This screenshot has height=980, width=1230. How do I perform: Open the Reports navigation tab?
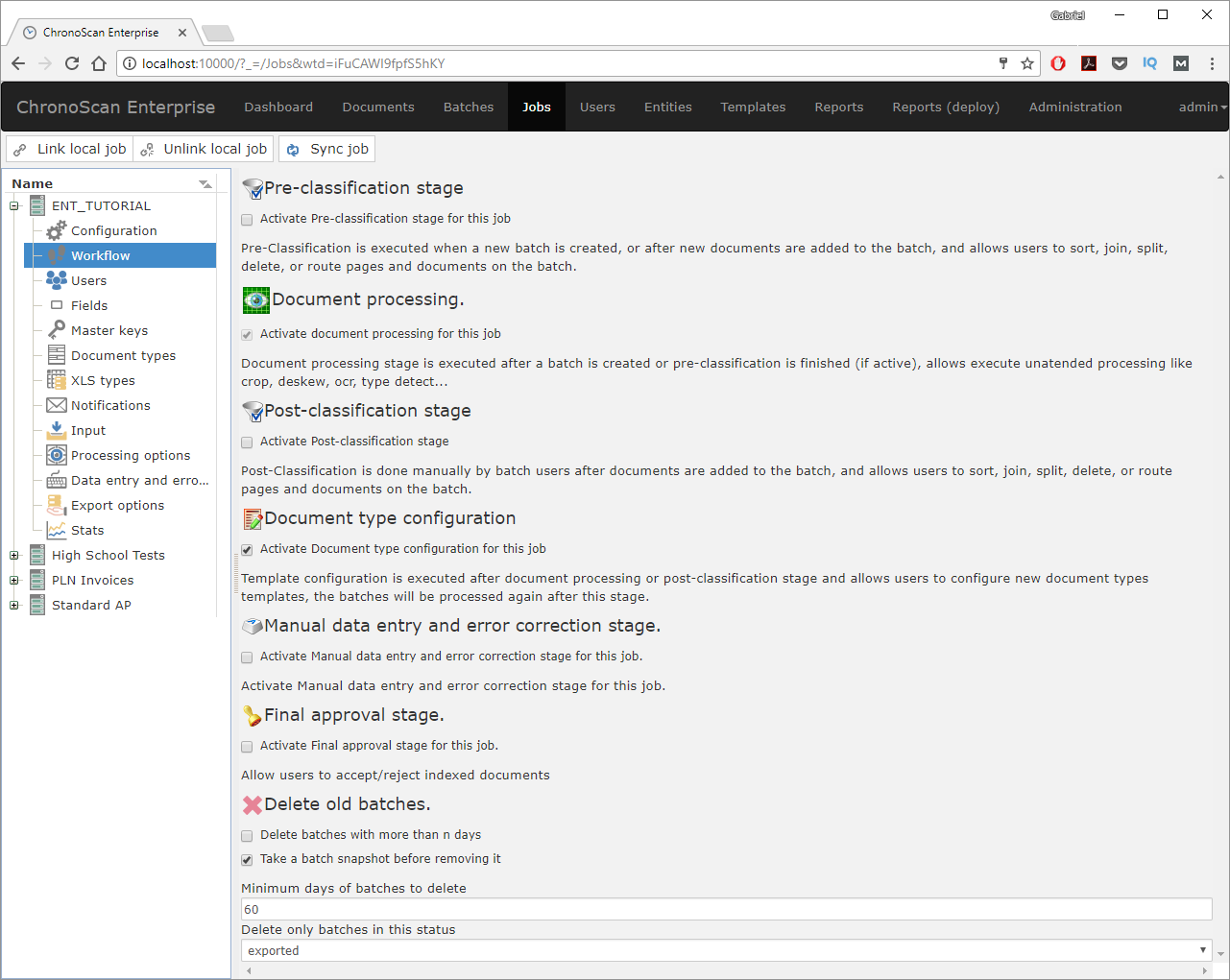click(x=839, y=107)
